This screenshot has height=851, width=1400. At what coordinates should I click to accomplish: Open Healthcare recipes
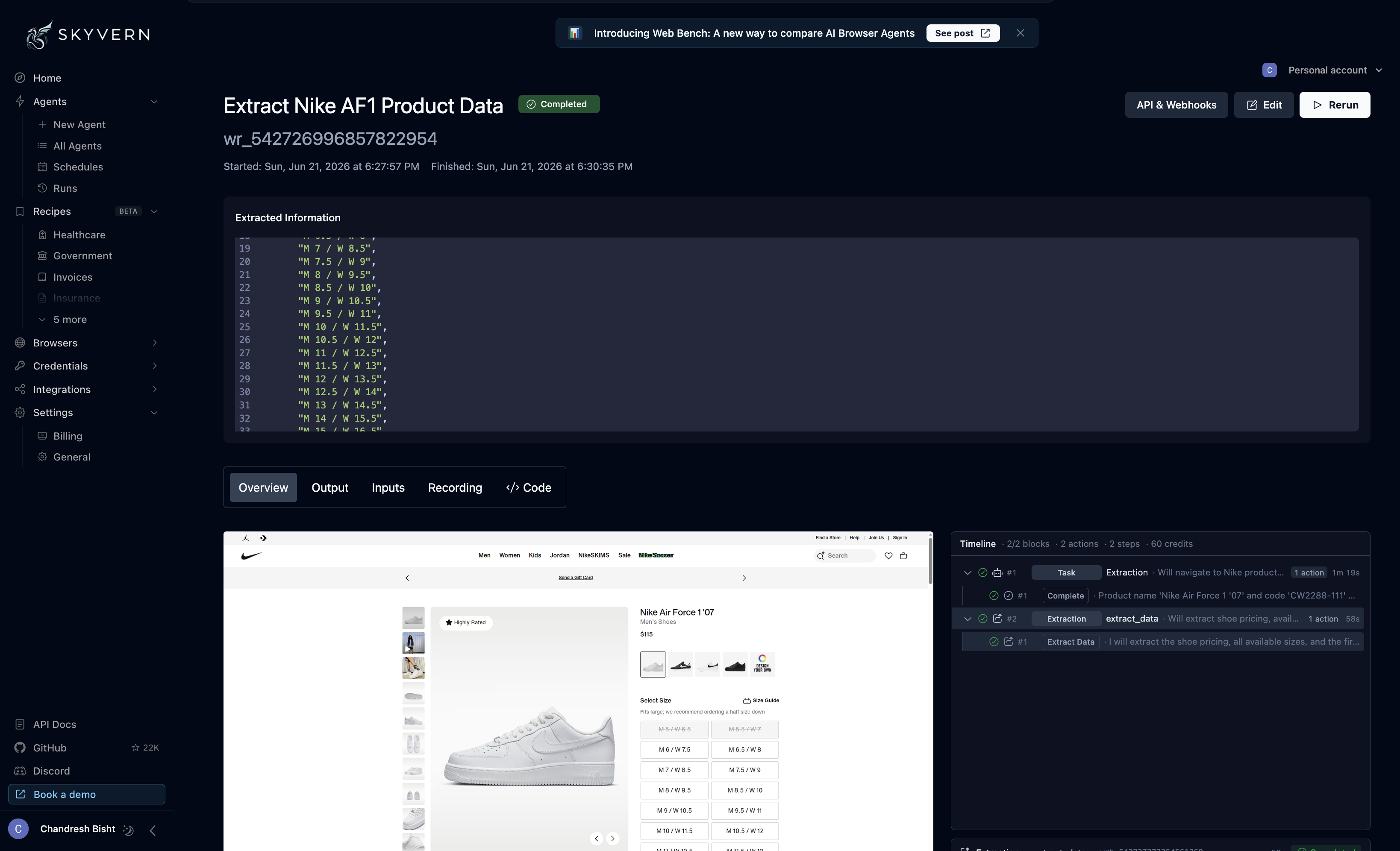[79, 235]
